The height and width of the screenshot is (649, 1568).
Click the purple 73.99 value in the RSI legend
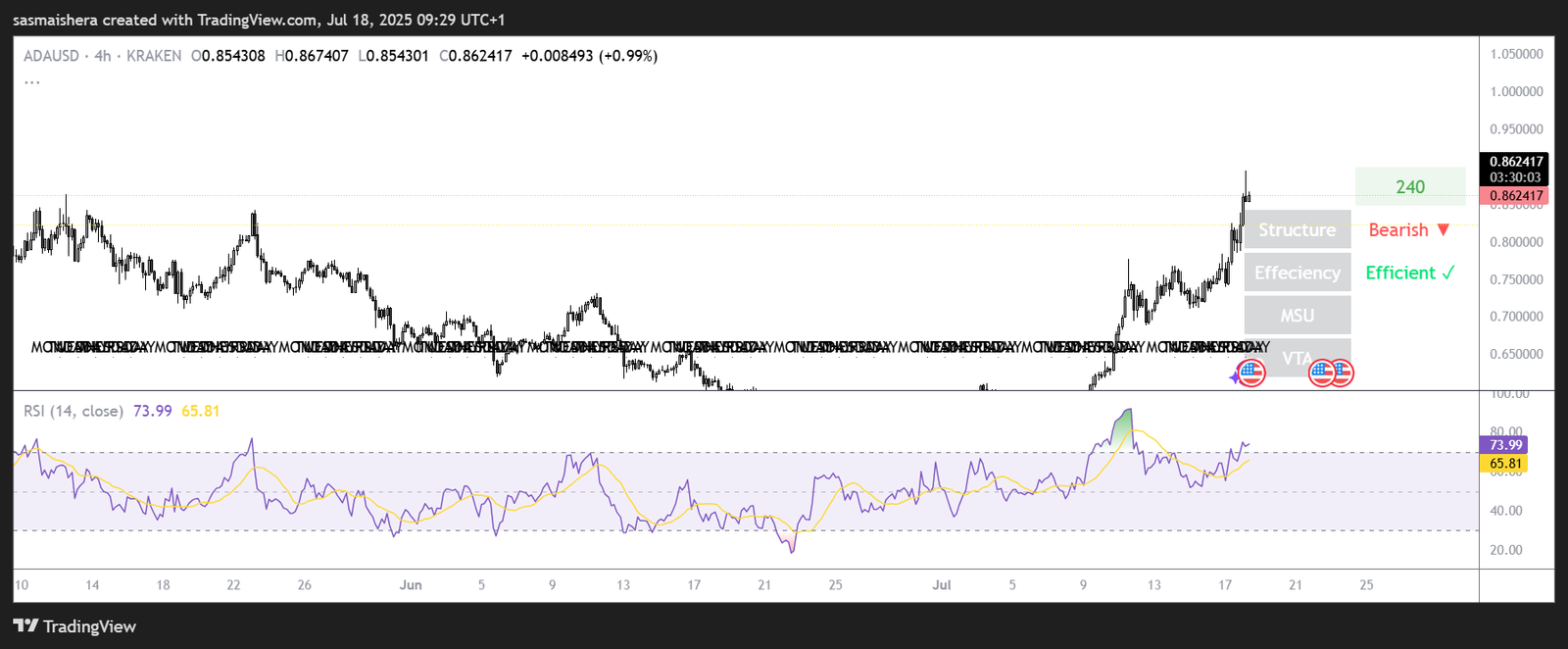(x=152, y=411)
